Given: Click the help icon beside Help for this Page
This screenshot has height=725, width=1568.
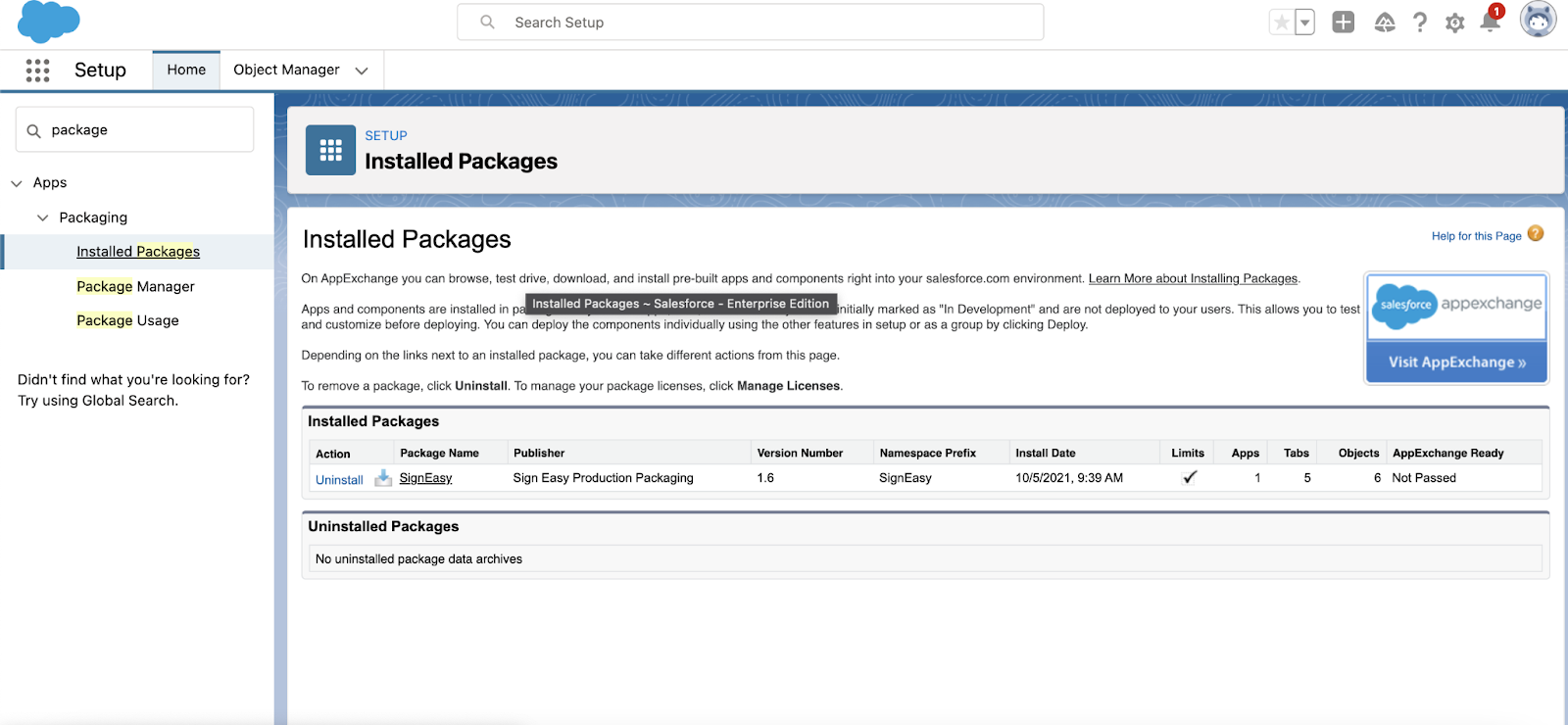Looking at the screenshot, I should [1536, 234].
